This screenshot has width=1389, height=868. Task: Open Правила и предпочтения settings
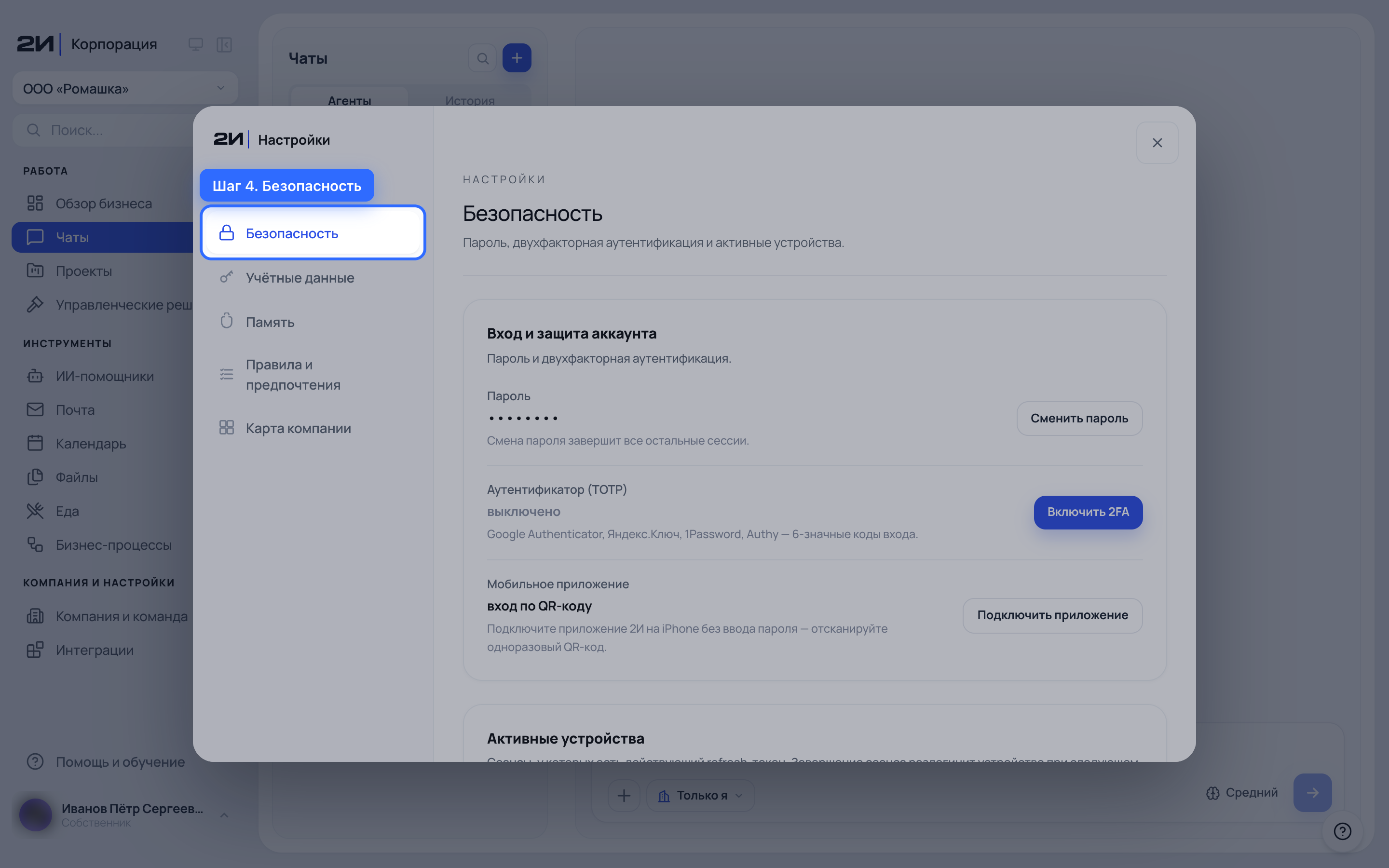pos(313,375)
